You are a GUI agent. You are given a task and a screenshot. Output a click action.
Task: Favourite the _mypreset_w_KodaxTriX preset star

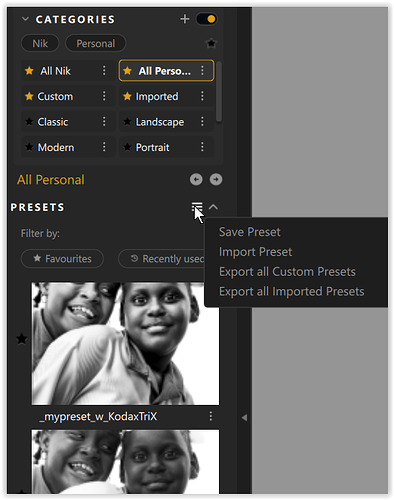coord(22,339)
